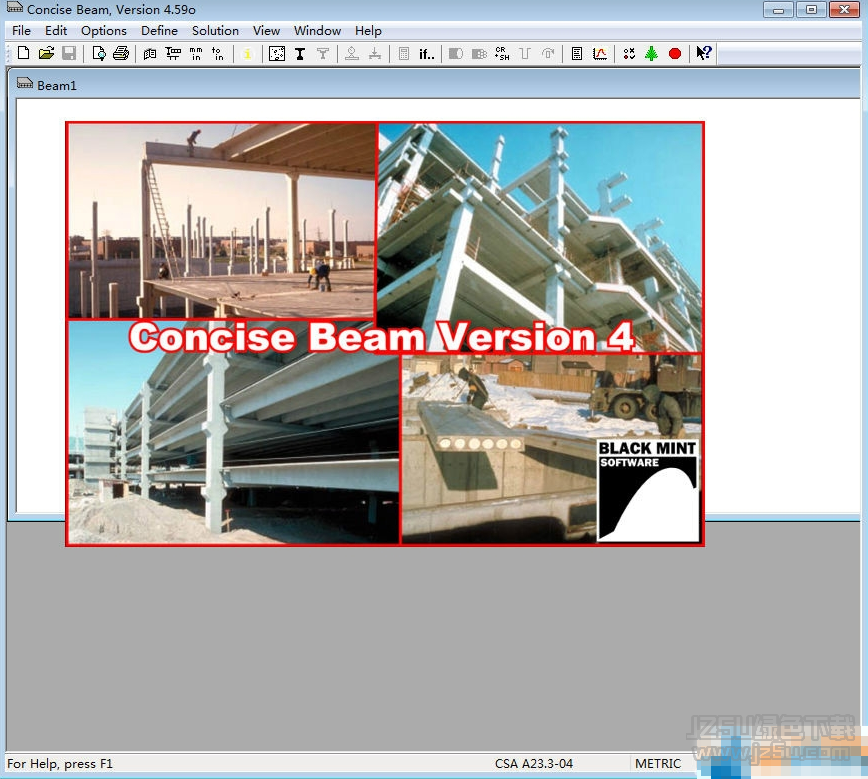Click the floppy disk Save icon
The height and width of the screenshot is (779, 868).
click(x=69, y=53)
